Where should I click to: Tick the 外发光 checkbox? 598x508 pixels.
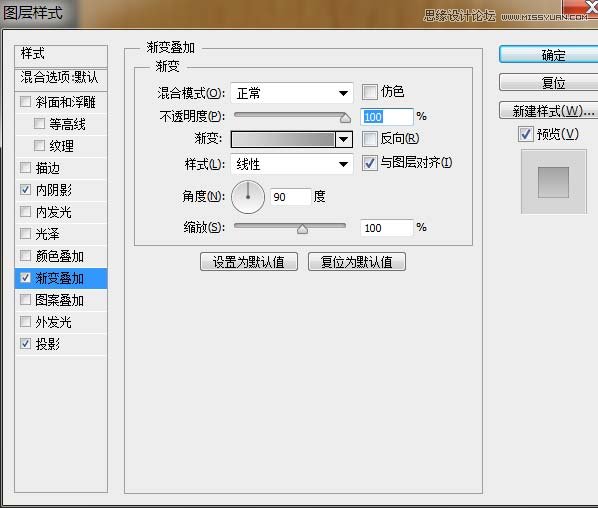pyautogui.click(x=26, y=322)
